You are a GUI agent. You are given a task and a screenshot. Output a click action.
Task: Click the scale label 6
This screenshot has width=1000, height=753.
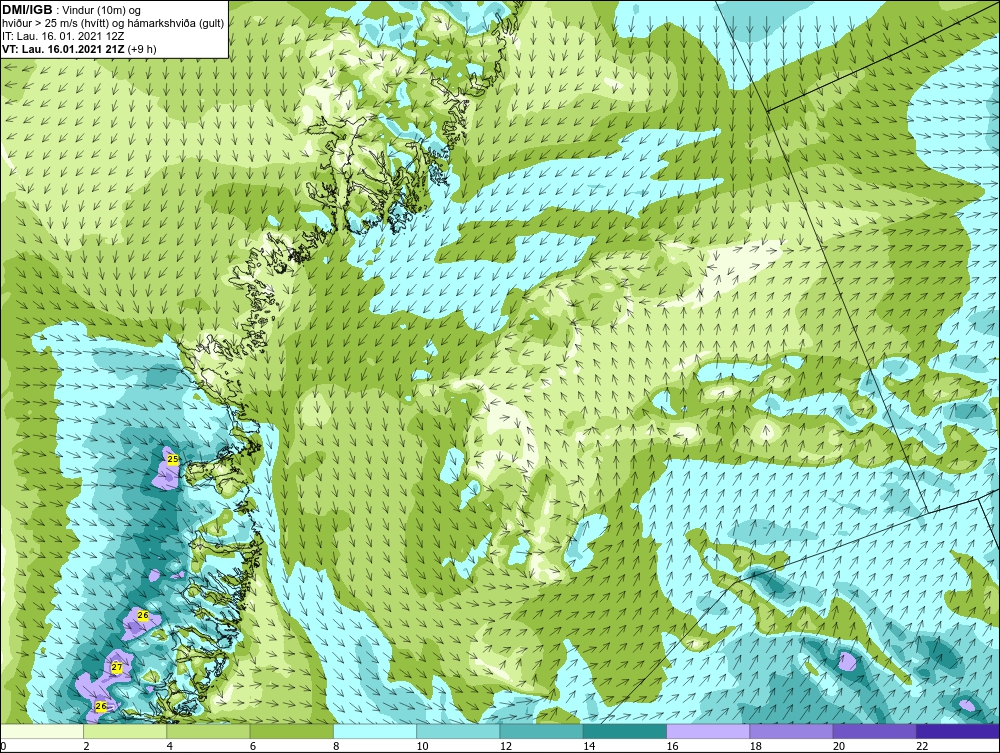click(253, 747)
